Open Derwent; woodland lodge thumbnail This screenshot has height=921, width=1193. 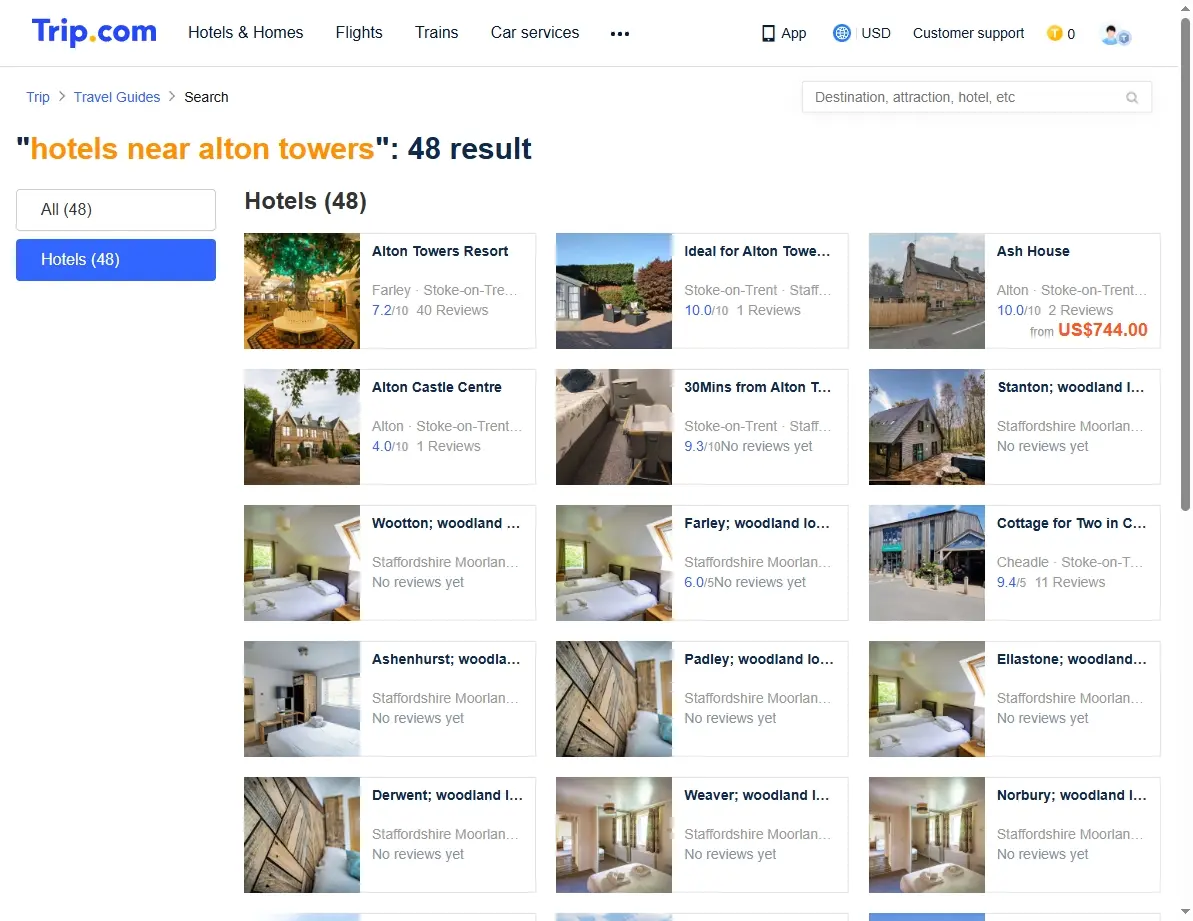[302, 836]
